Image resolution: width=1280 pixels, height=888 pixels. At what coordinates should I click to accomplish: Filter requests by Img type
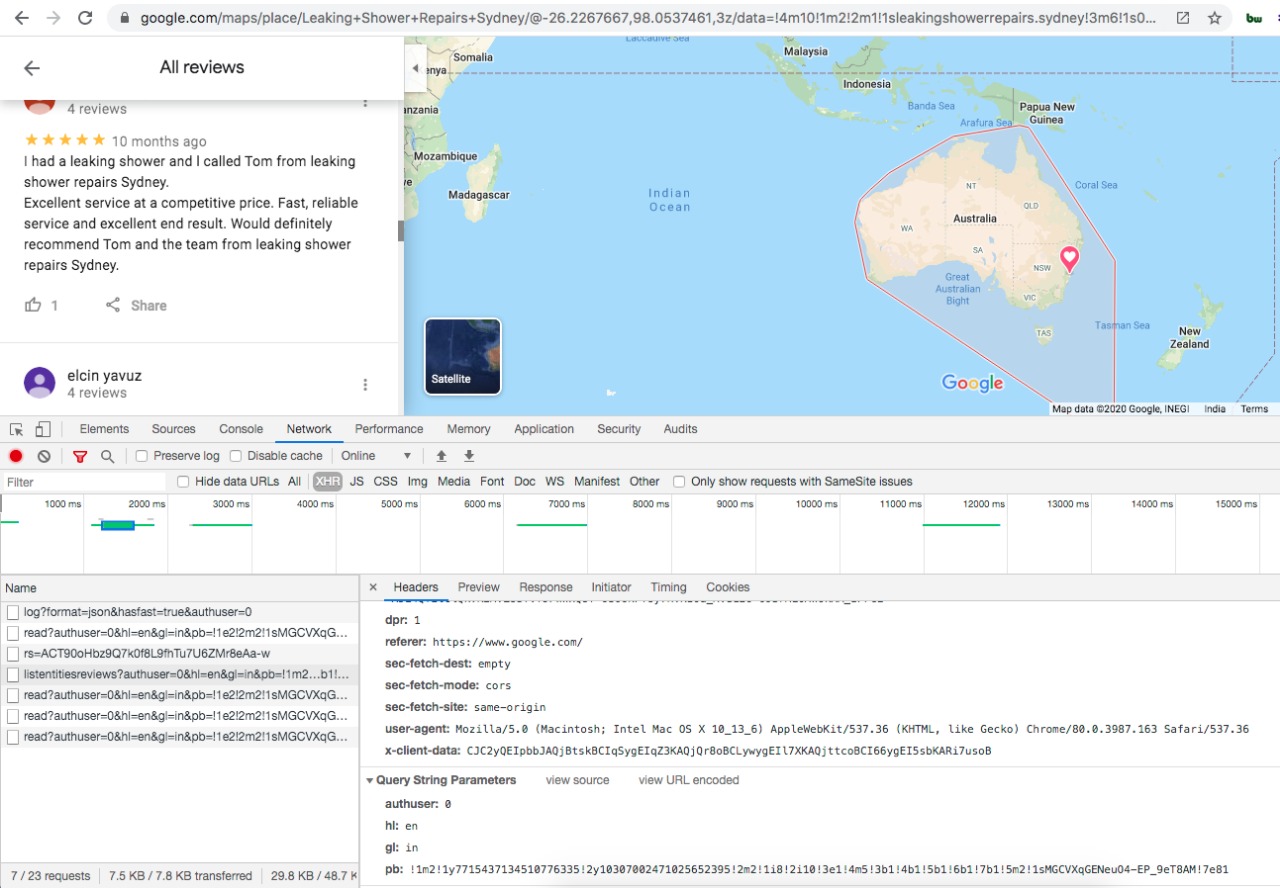(x=417, y=482)
